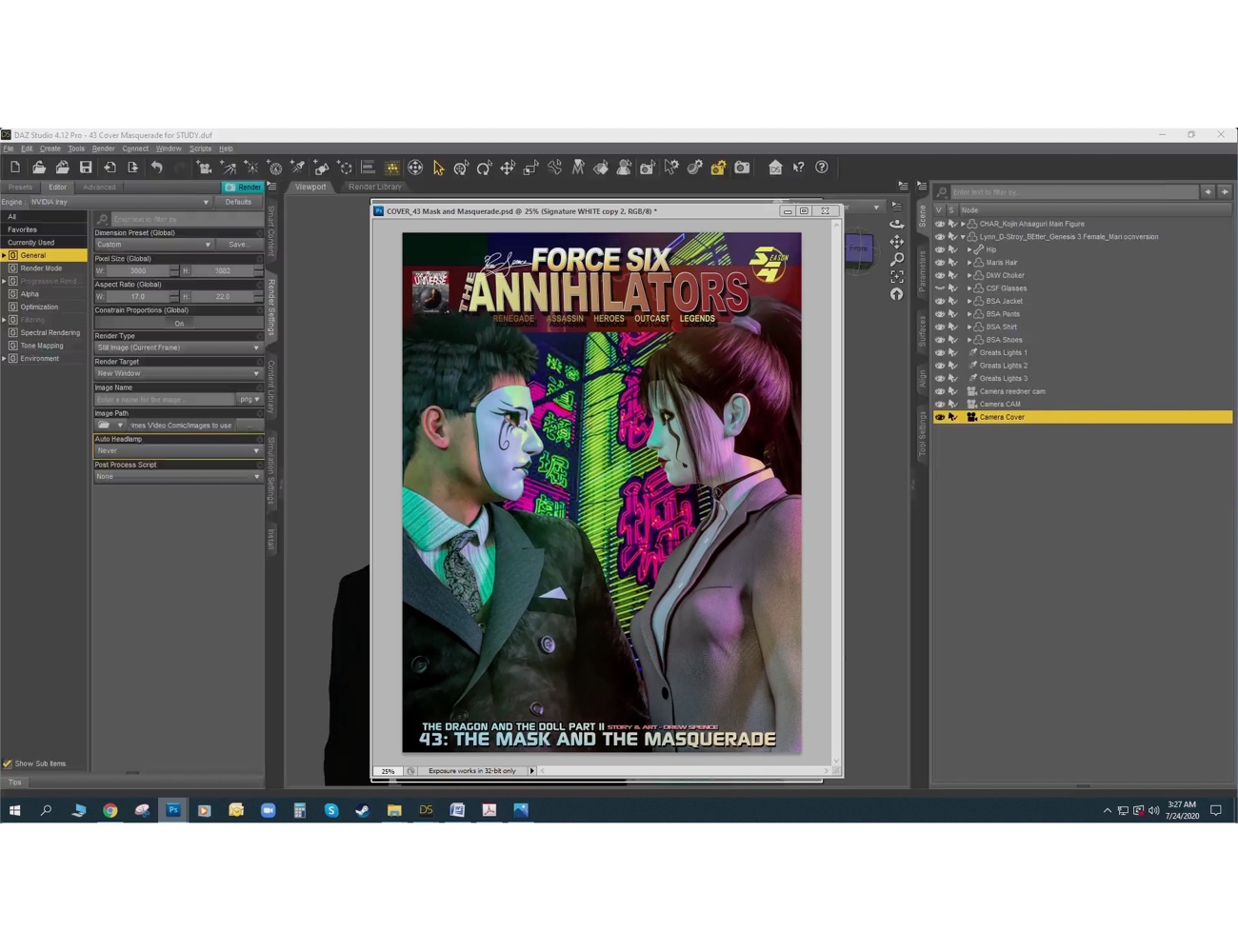Open the Scripts menu
Viewport: 1238px width, 952px height.
200,149
